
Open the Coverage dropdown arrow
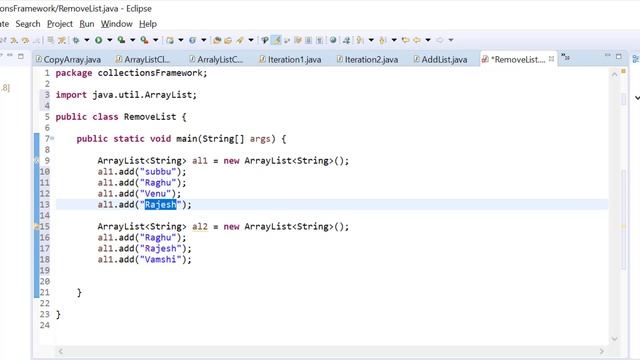click(x=133, y=40)
